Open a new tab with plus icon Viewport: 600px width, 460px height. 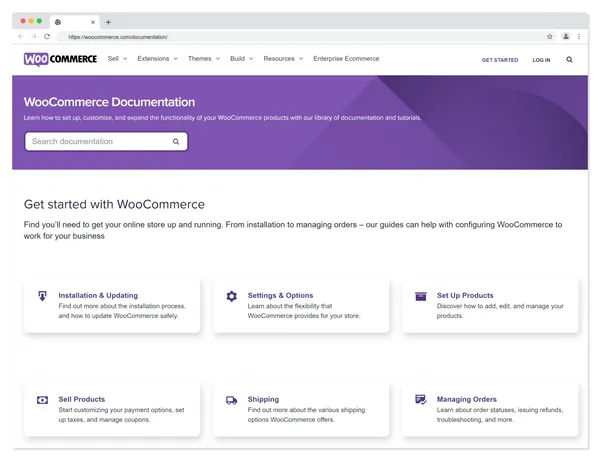pos(108,22)
